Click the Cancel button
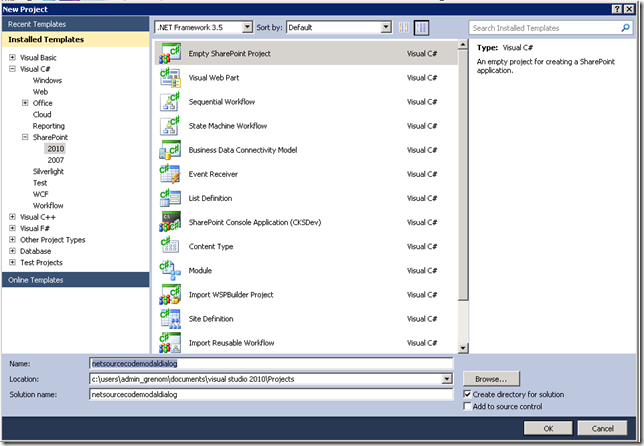 [x=603, y=428]
